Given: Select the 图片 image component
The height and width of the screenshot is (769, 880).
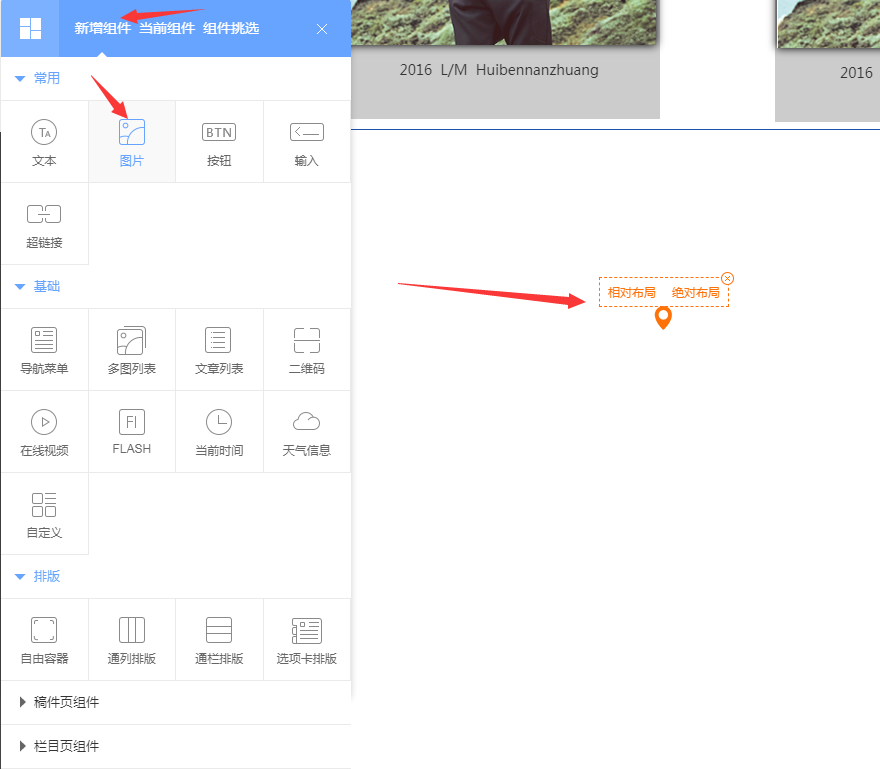Looking at the screenshot, I should 132,141.
